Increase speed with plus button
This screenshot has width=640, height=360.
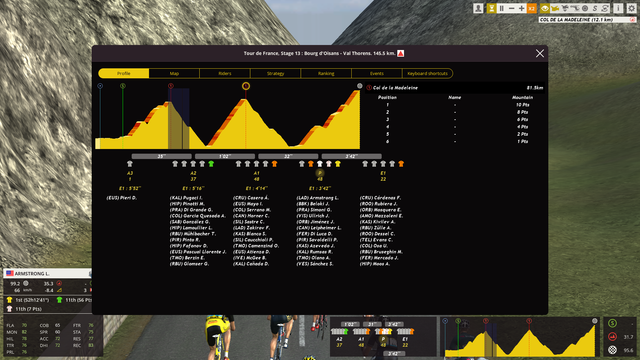coord(521,8)
